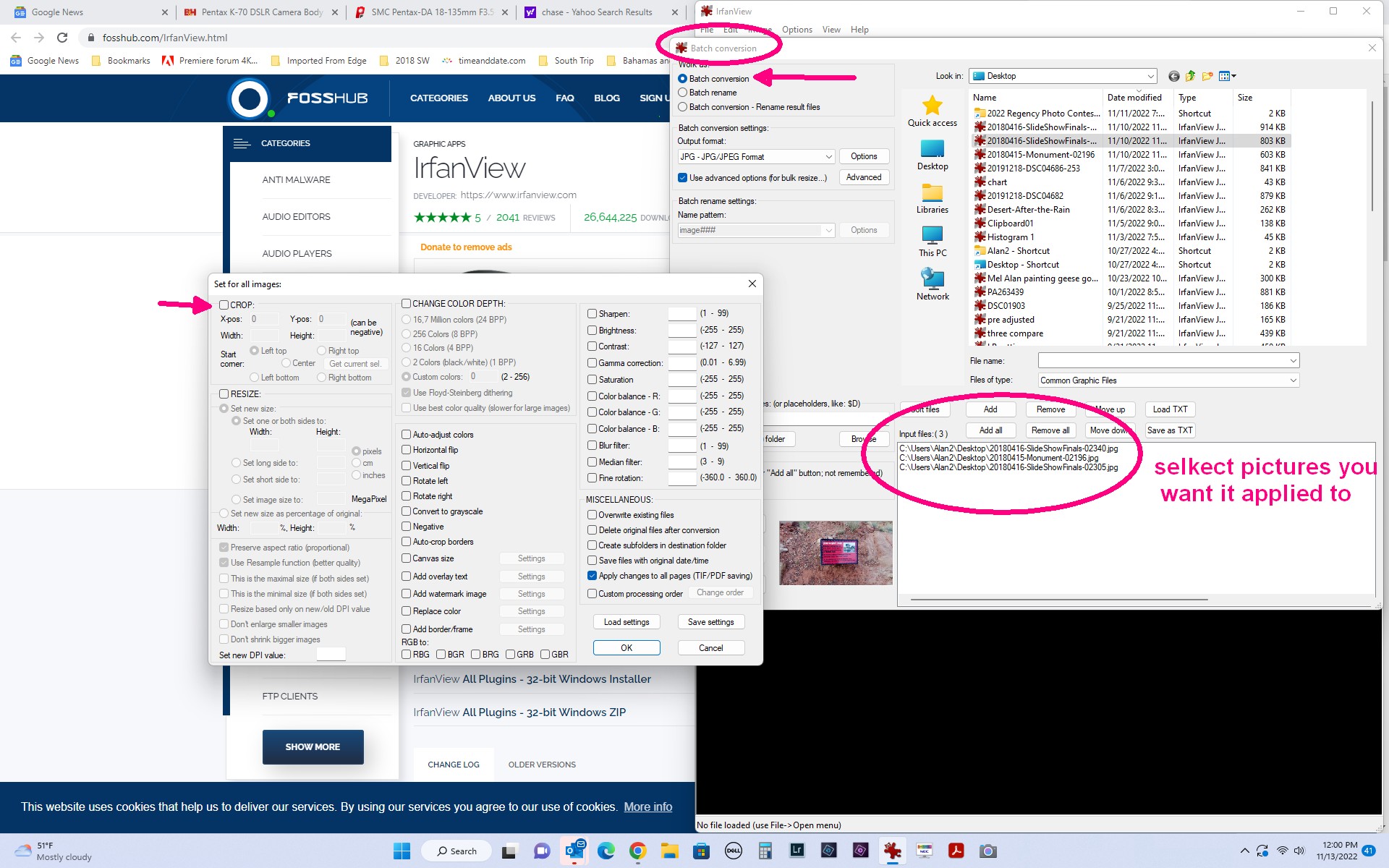
Task: Check Overwrite existing files
Action: [x=592, y=515]
